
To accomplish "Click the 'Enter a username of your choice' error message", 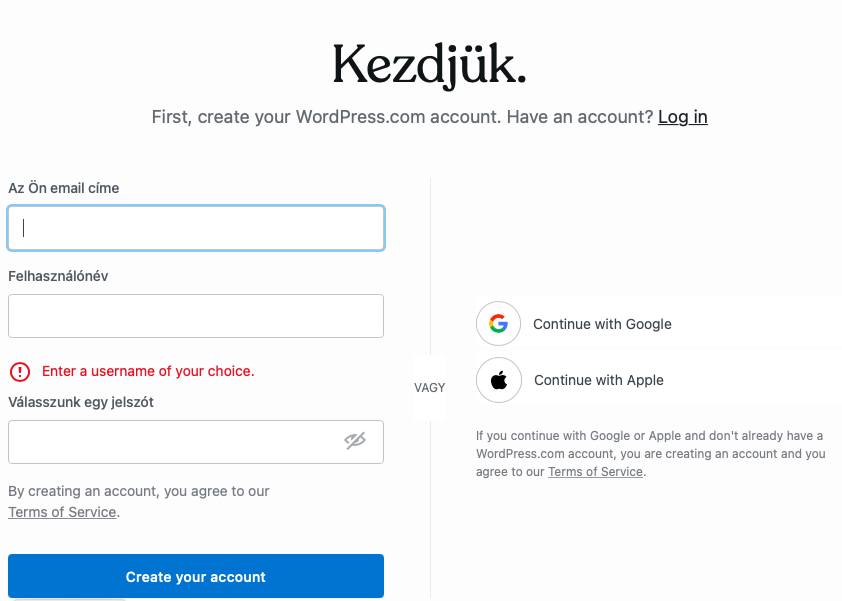I will coord(148,371).
